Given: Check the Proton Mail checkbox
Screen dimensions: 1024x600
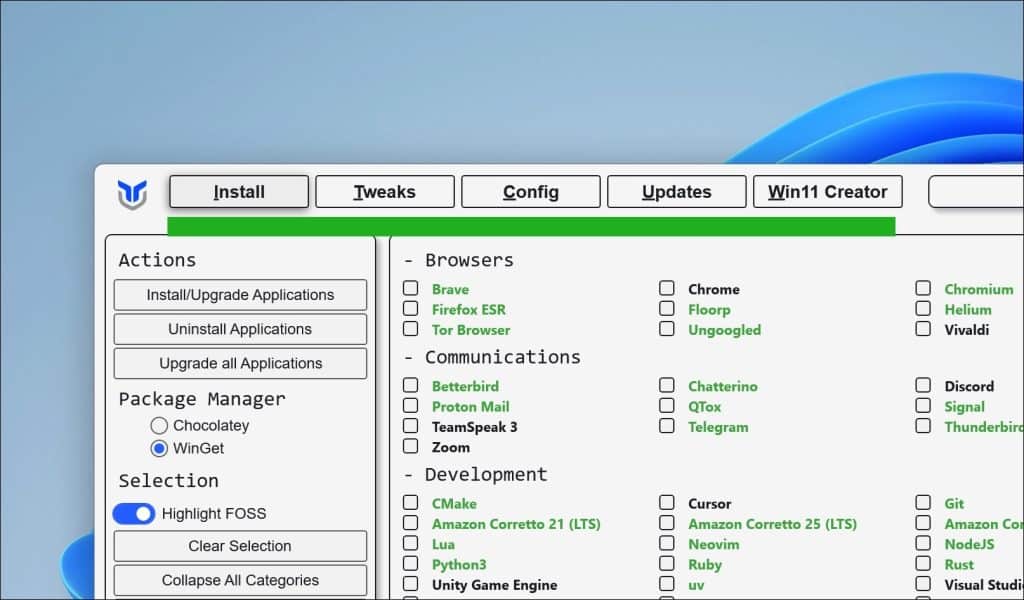Looking at the screenshot, I should (410, 405).
